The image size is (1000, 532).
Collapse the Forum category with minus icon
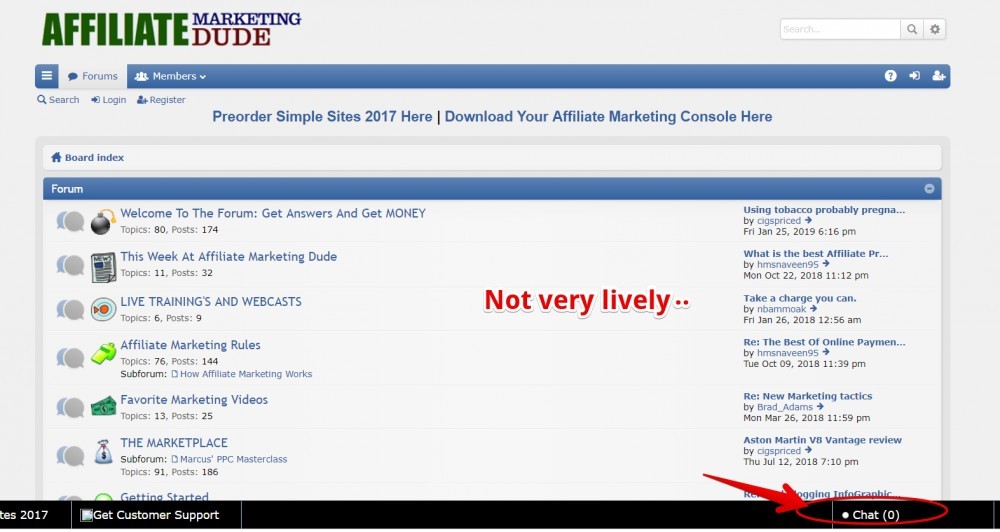[929, 189]
